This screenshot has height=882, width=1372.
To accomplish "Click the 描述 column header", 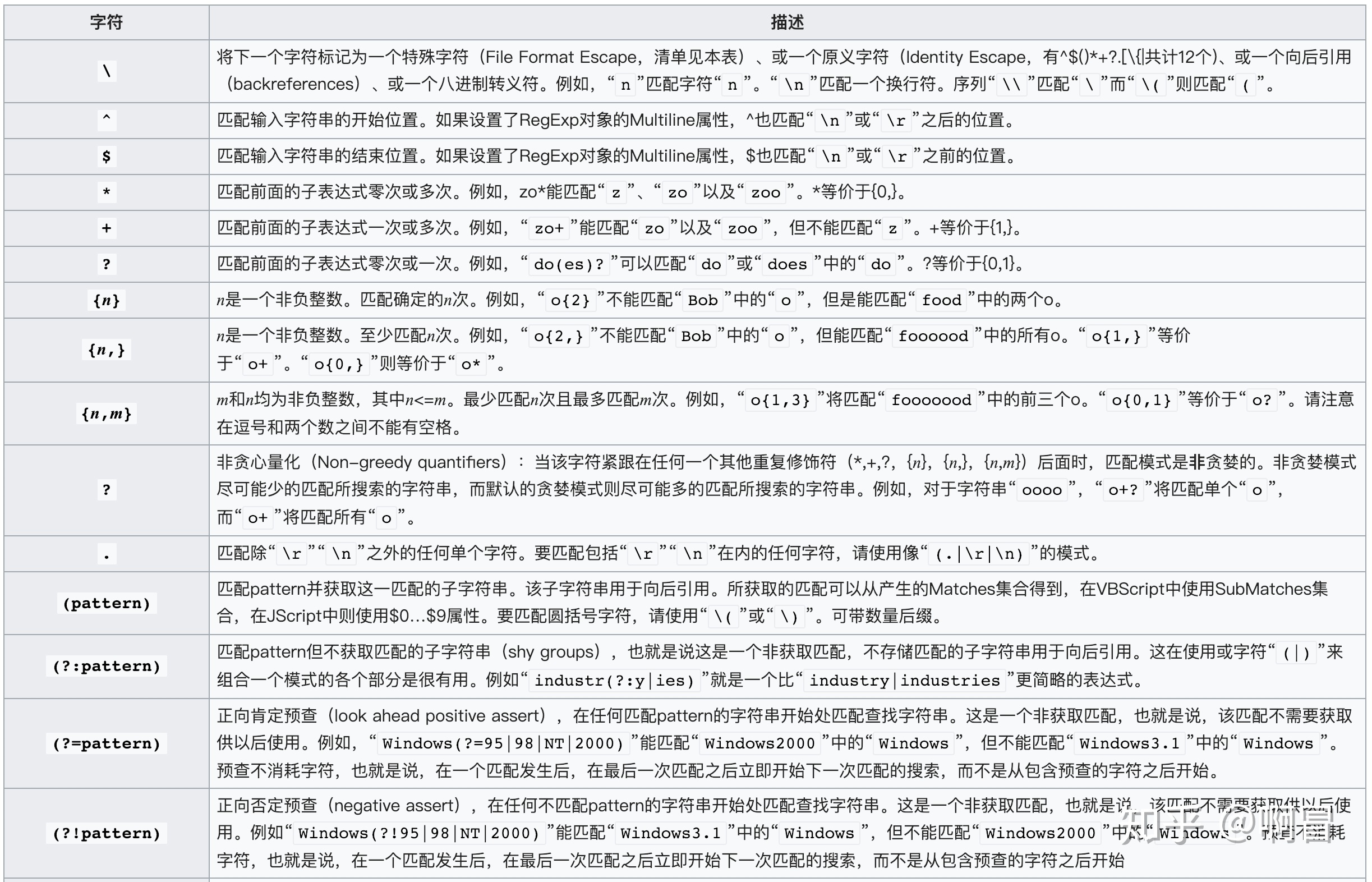I will 787,22.
